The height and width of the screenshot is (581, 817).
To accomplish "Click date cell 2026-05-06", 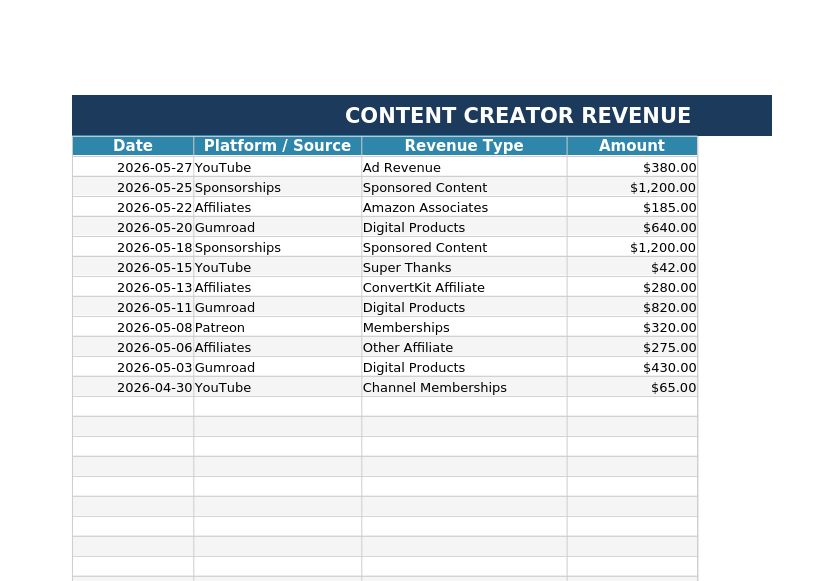I will pos(133,348).
